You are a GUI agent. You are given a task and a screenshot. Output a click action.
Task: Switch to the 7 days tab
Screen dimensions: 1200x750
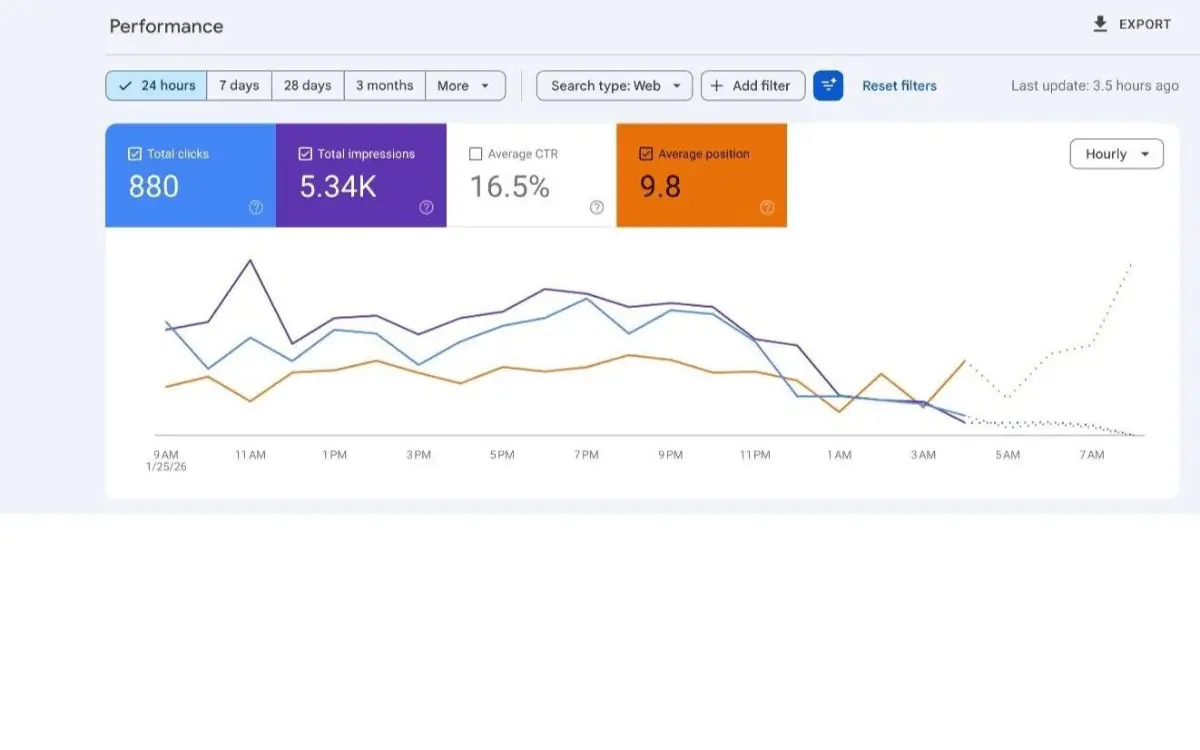point(239,86)
